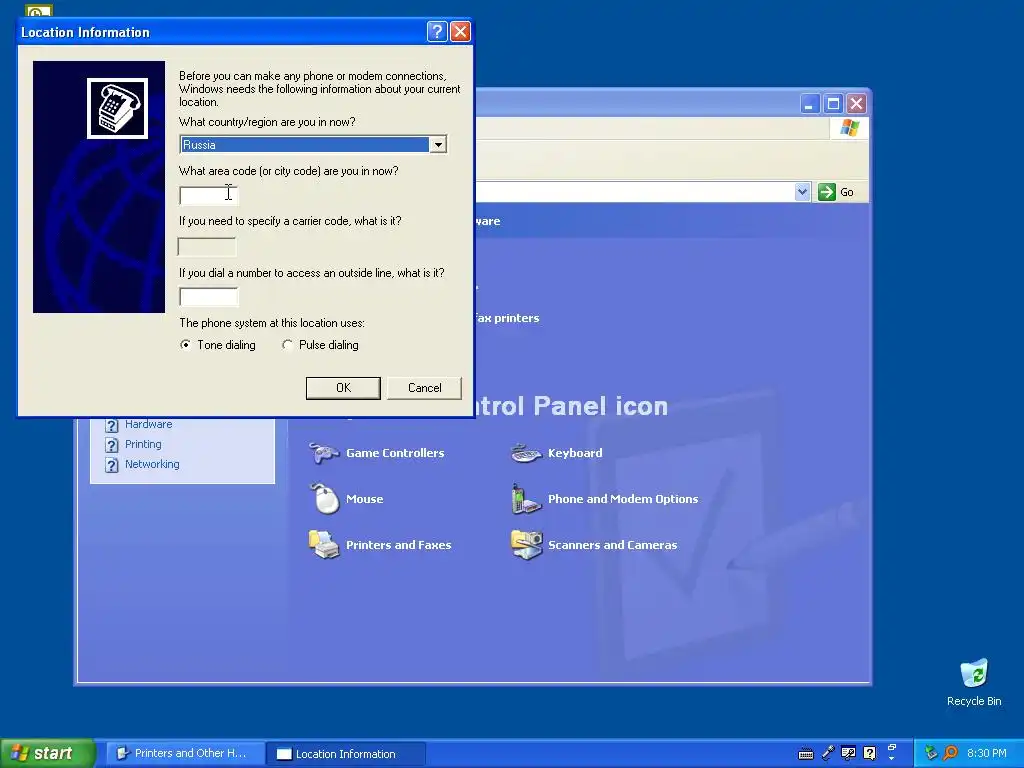Screen dimensions: 1024x768
Task: Open the Recycle Bin desktop icon
Action: [x=974, y=674]
